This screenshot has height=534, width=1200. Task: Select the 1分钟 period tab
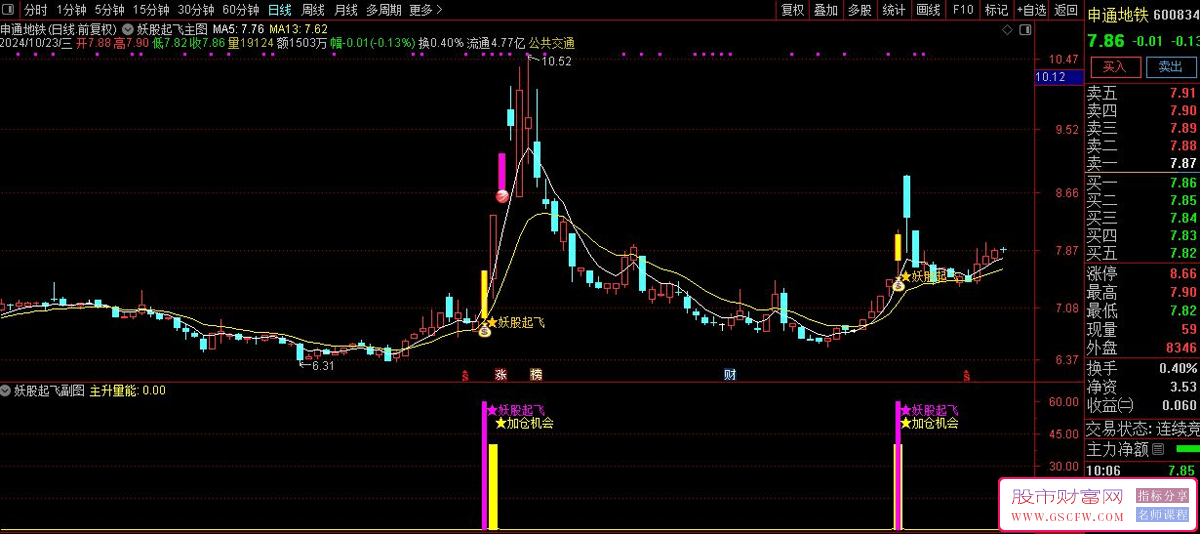[x=72, y=10]
